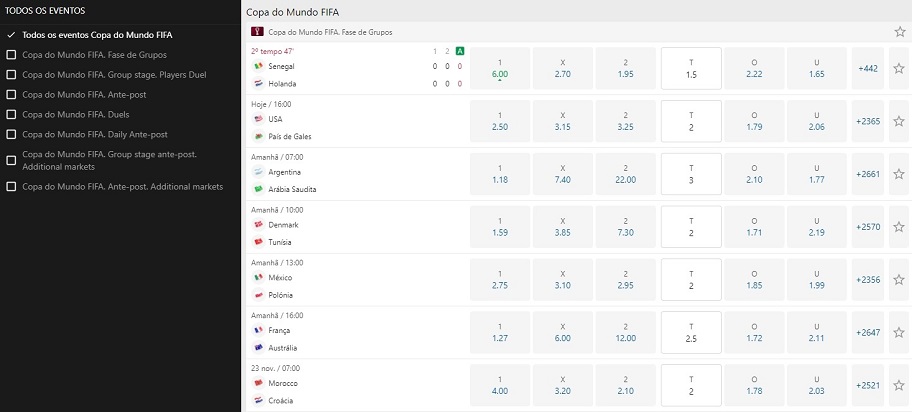Favorite the Fase de Grupos league header star
The image size is (912, 412).
coord(900,32)
